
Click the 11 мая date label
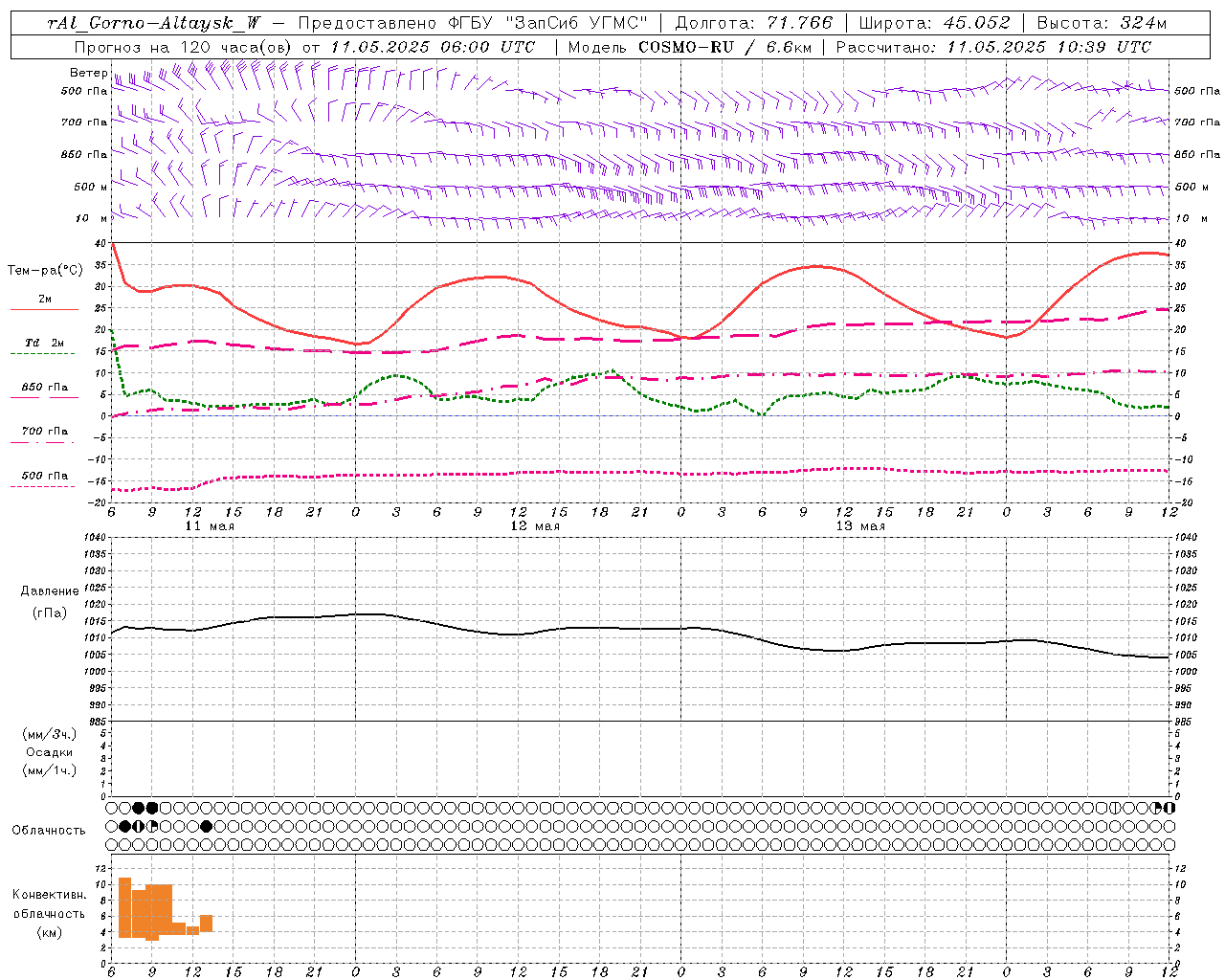[x=210, y=526]
